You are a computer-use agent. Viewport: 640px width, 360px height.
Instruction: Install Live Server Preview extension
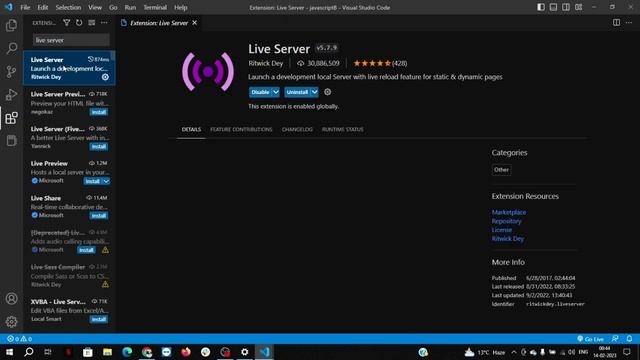coord(99,112)
